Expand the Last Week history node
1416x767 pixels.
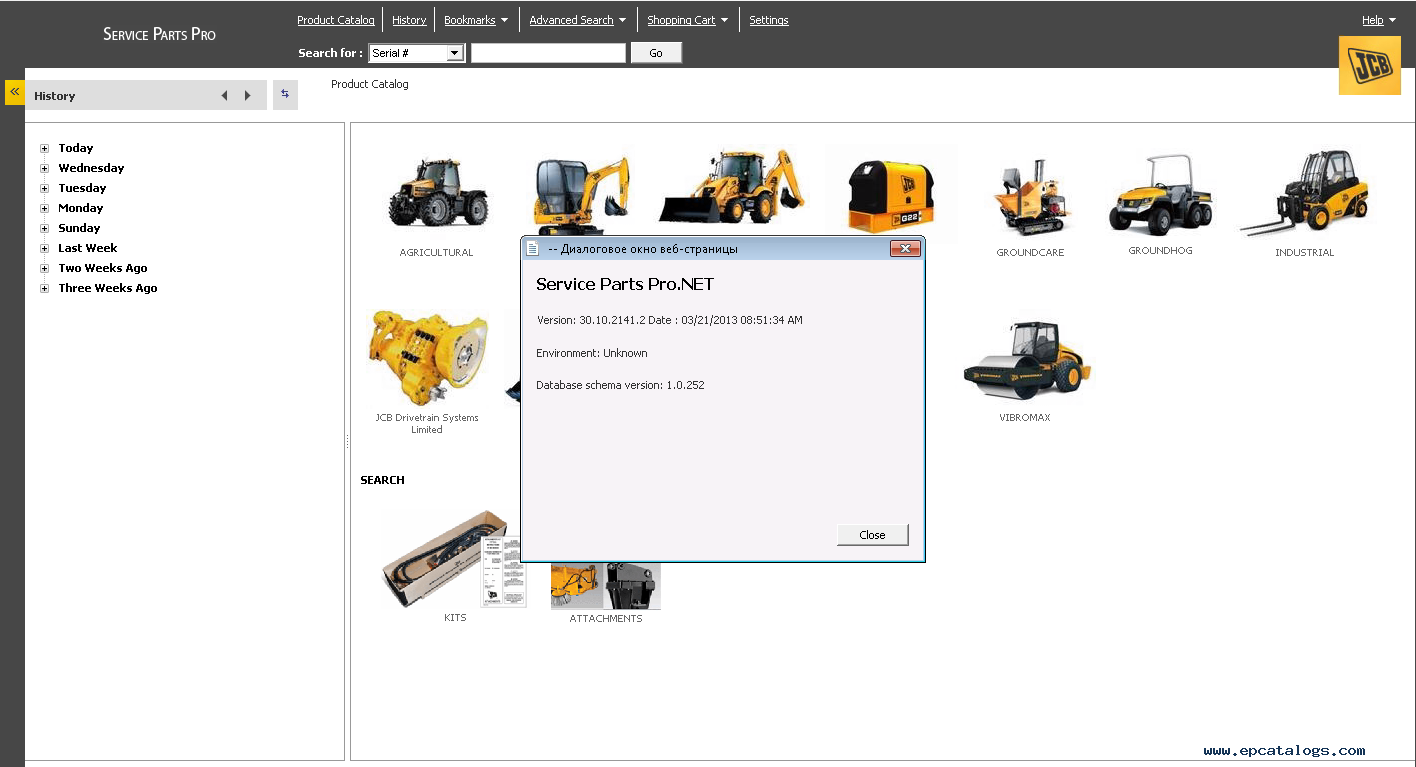[44, 248]
